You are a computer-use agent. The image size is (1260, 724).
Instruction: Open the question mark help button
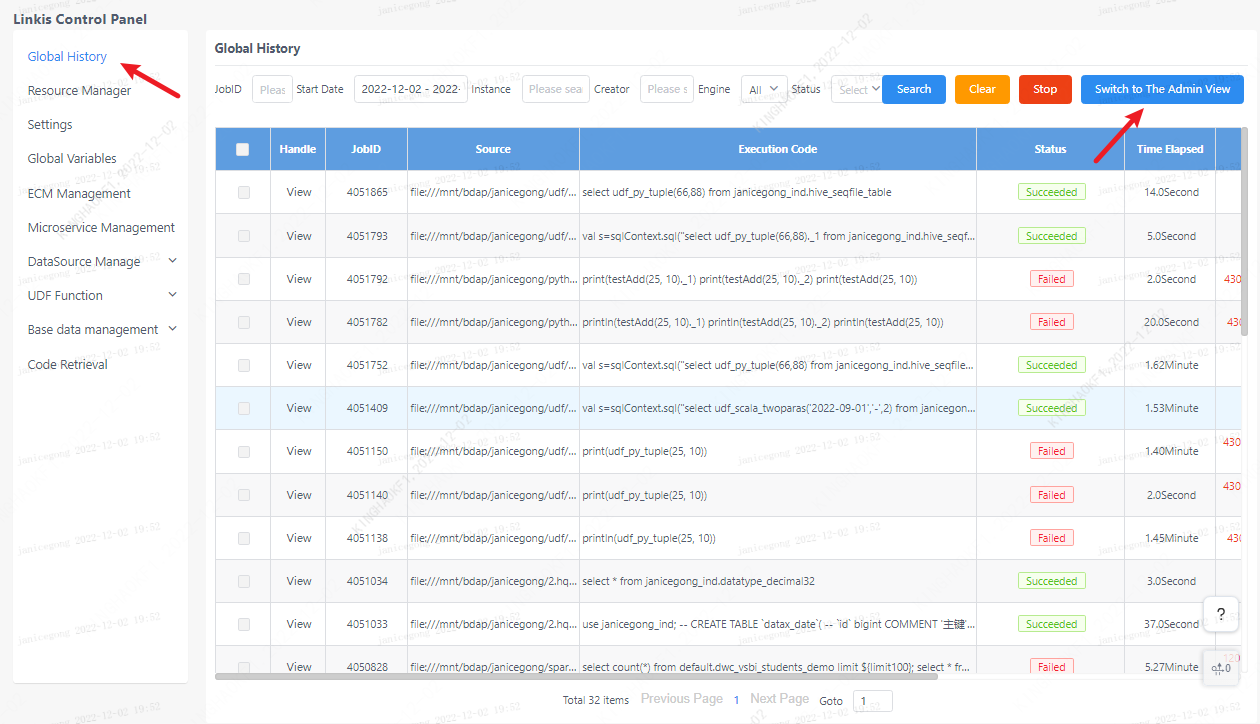click(1221, 613)
